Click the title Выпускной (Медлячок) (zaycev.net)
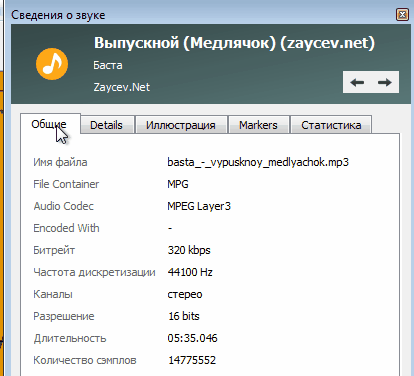This screenshot has height=376, width=414. click(234, 43)
